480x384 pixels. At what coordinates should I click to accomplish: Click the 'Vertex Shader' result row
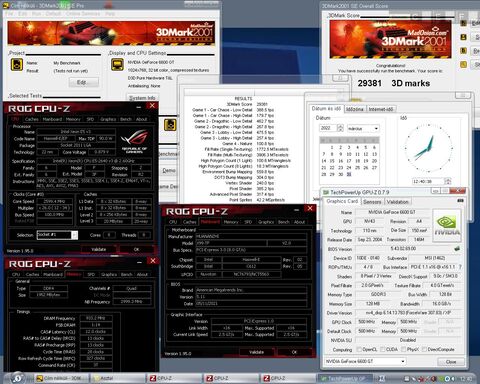pyautogui.click(x=248, y=183)
